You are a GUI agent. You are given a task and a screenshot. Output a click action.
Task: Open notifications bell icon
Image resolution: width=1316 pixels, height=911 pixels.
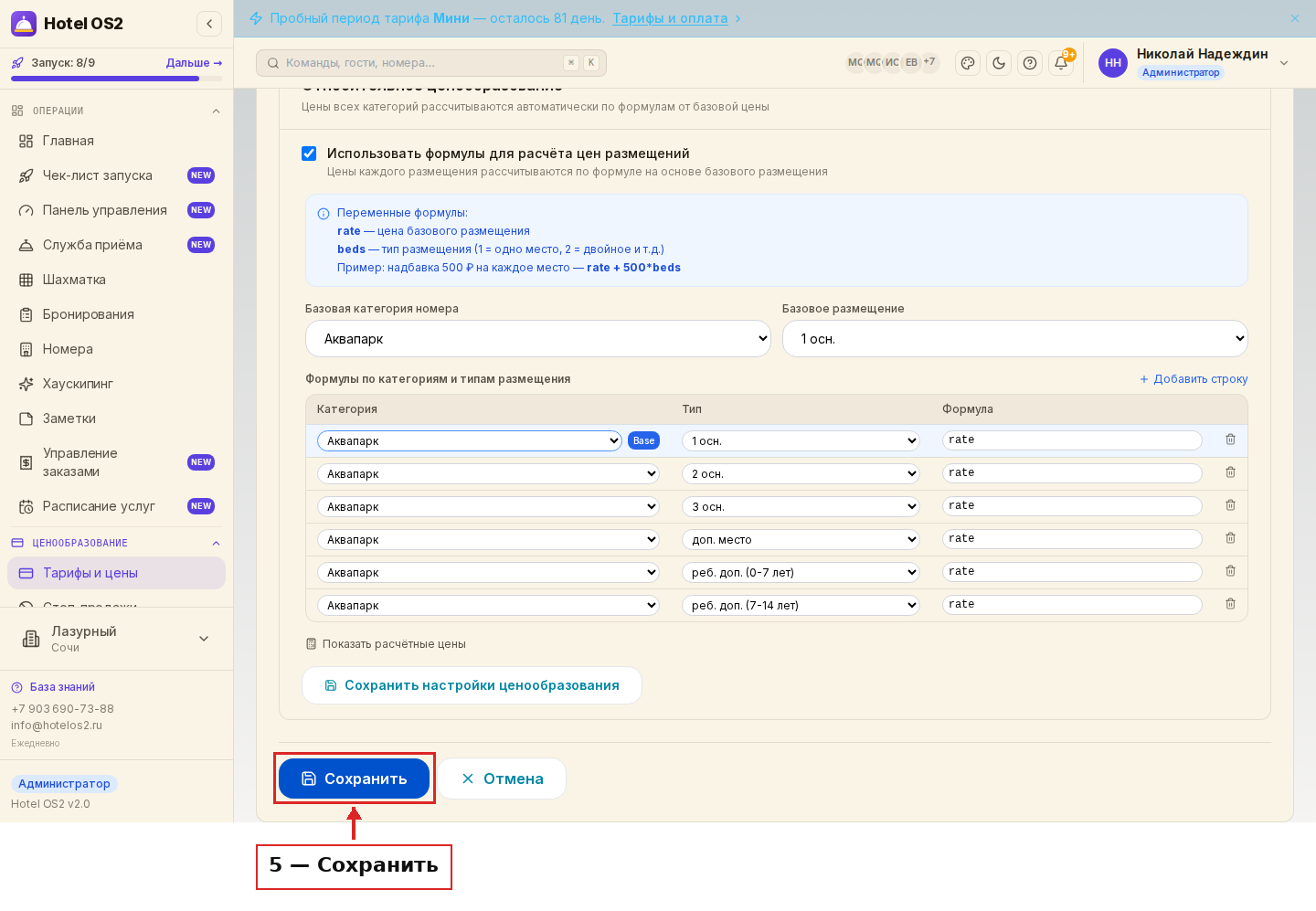[x=1061, y=63]
